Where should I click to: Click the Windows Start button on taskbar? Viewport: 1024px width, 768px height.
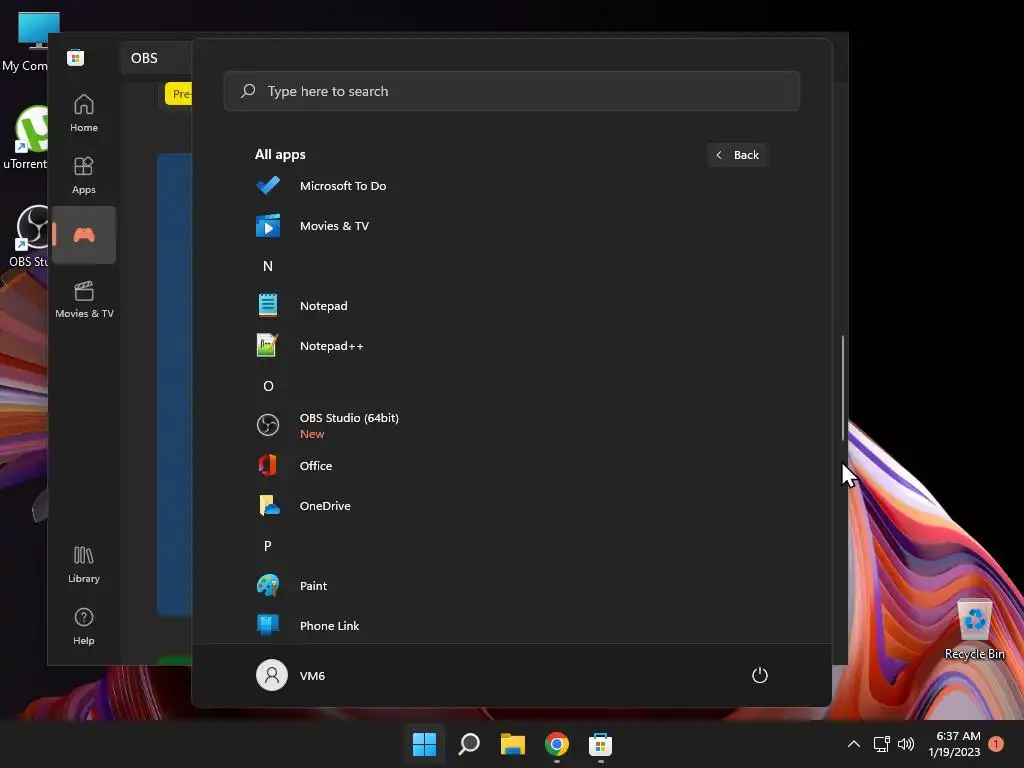(x=424, y=744)
